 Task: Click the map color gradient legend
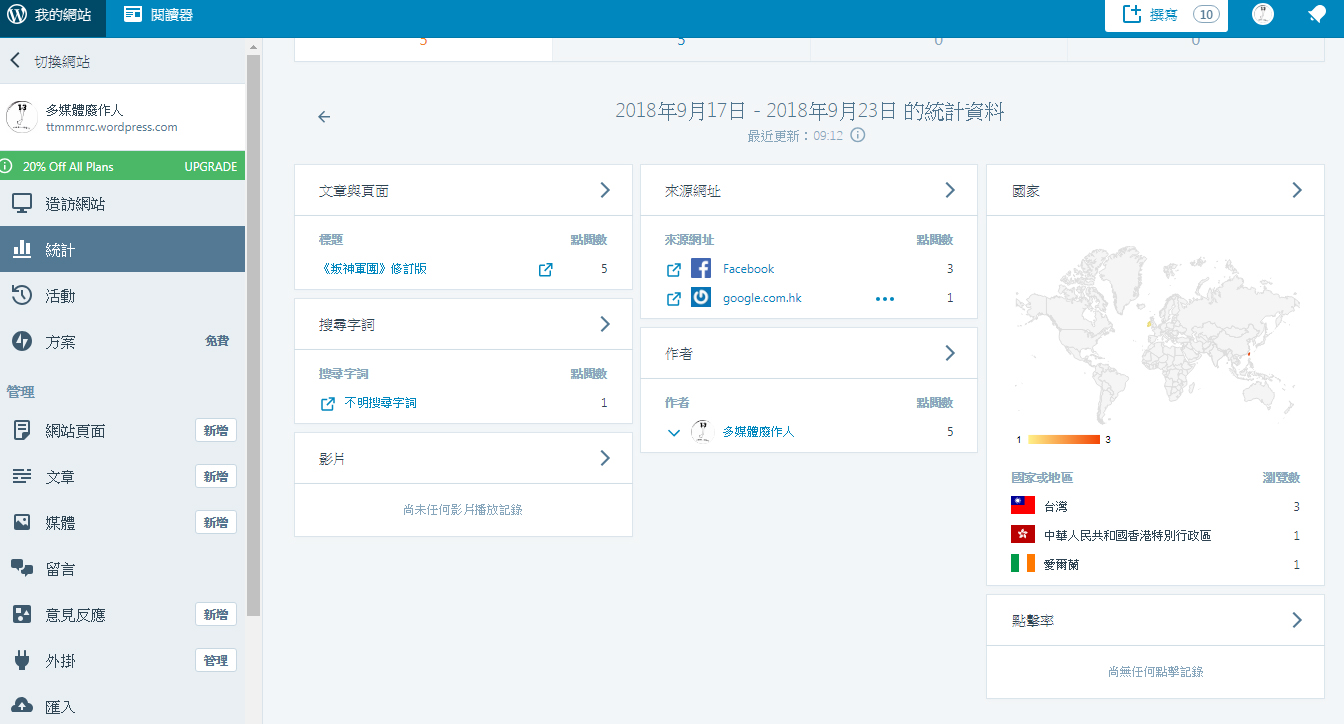[1064, 439]
